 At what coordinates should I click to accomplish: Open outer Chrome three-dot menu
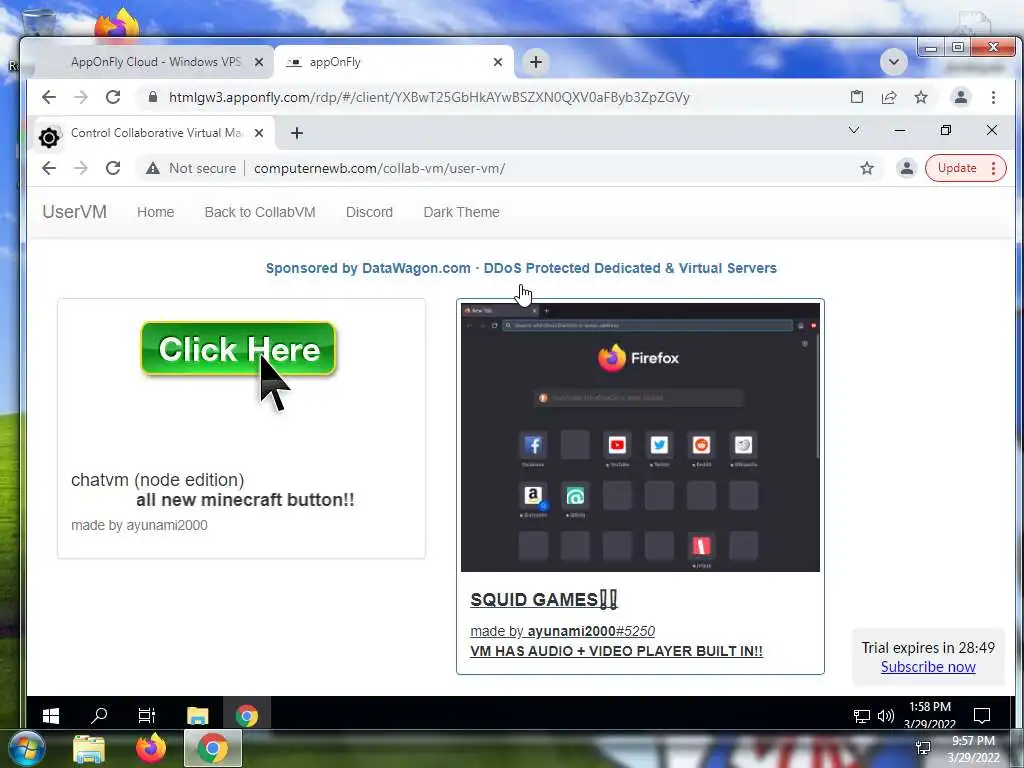(x=993, y=97)
